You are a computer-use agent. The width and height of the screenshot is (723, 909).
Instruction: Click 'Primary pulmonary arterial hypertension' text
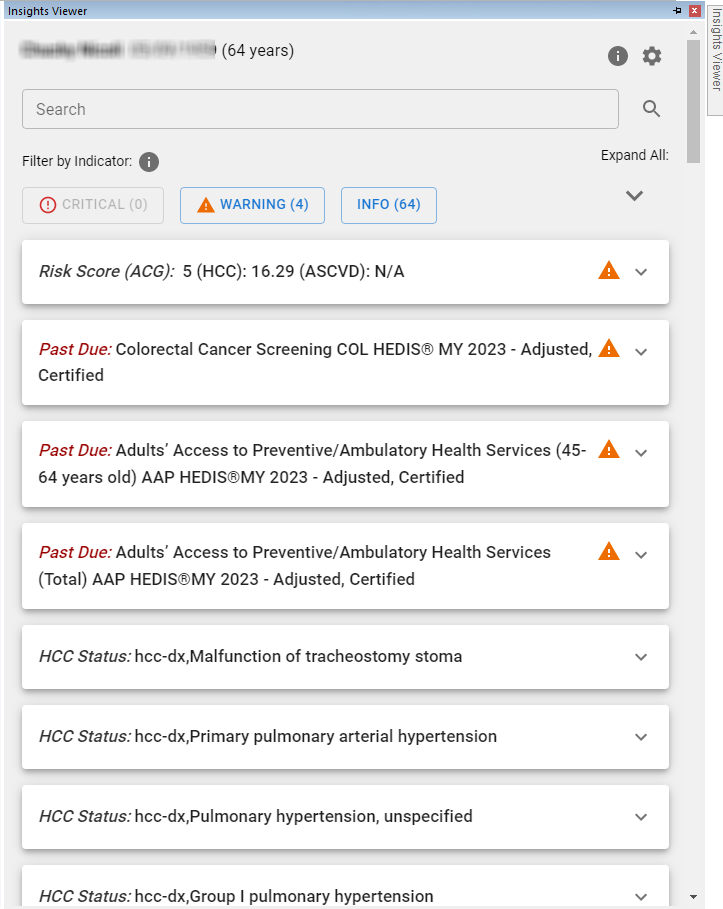click(x=343, y=736)
